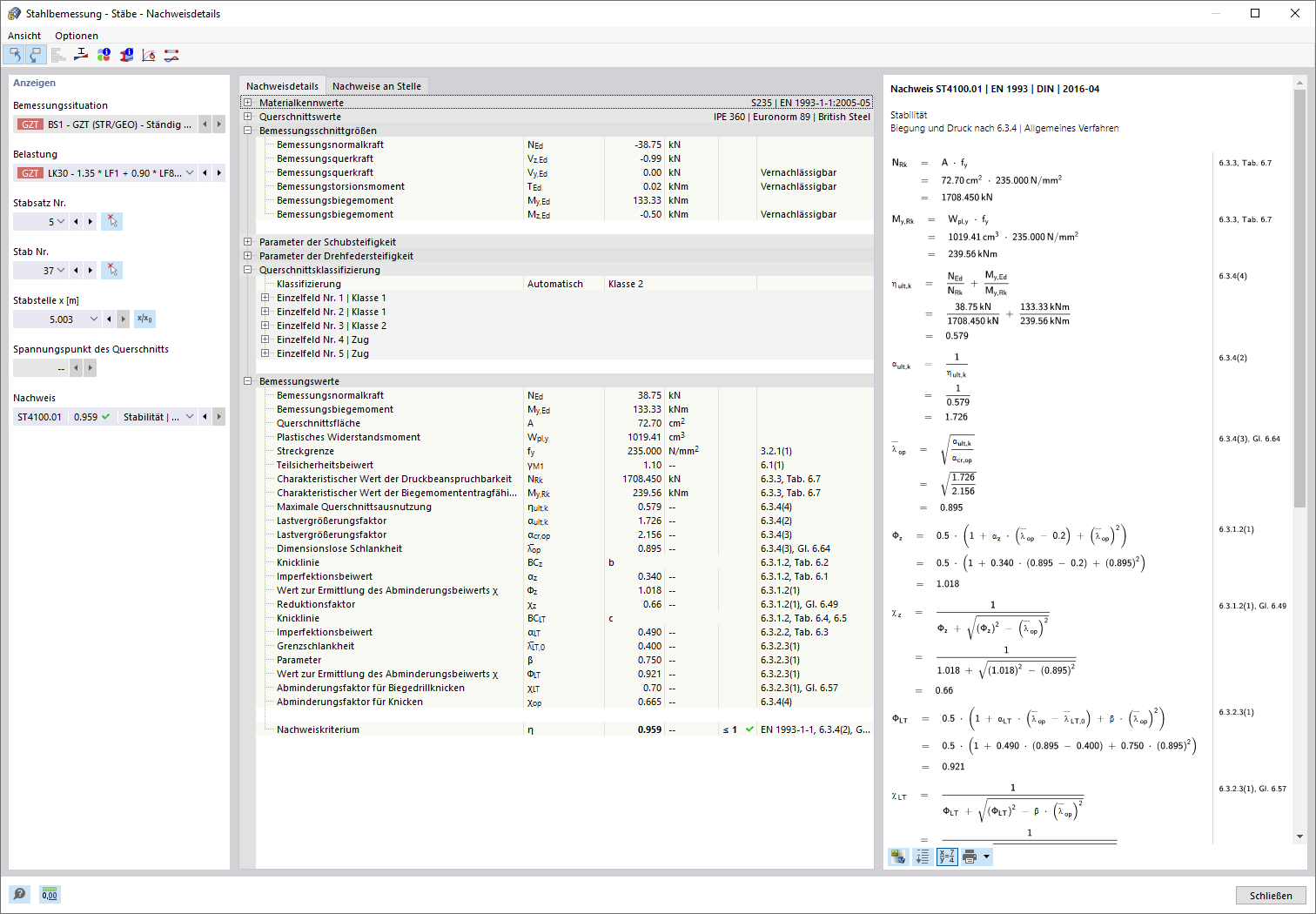
Task: Select the Dimensionslose Schlankheit row
Action: tap(565, 548)
